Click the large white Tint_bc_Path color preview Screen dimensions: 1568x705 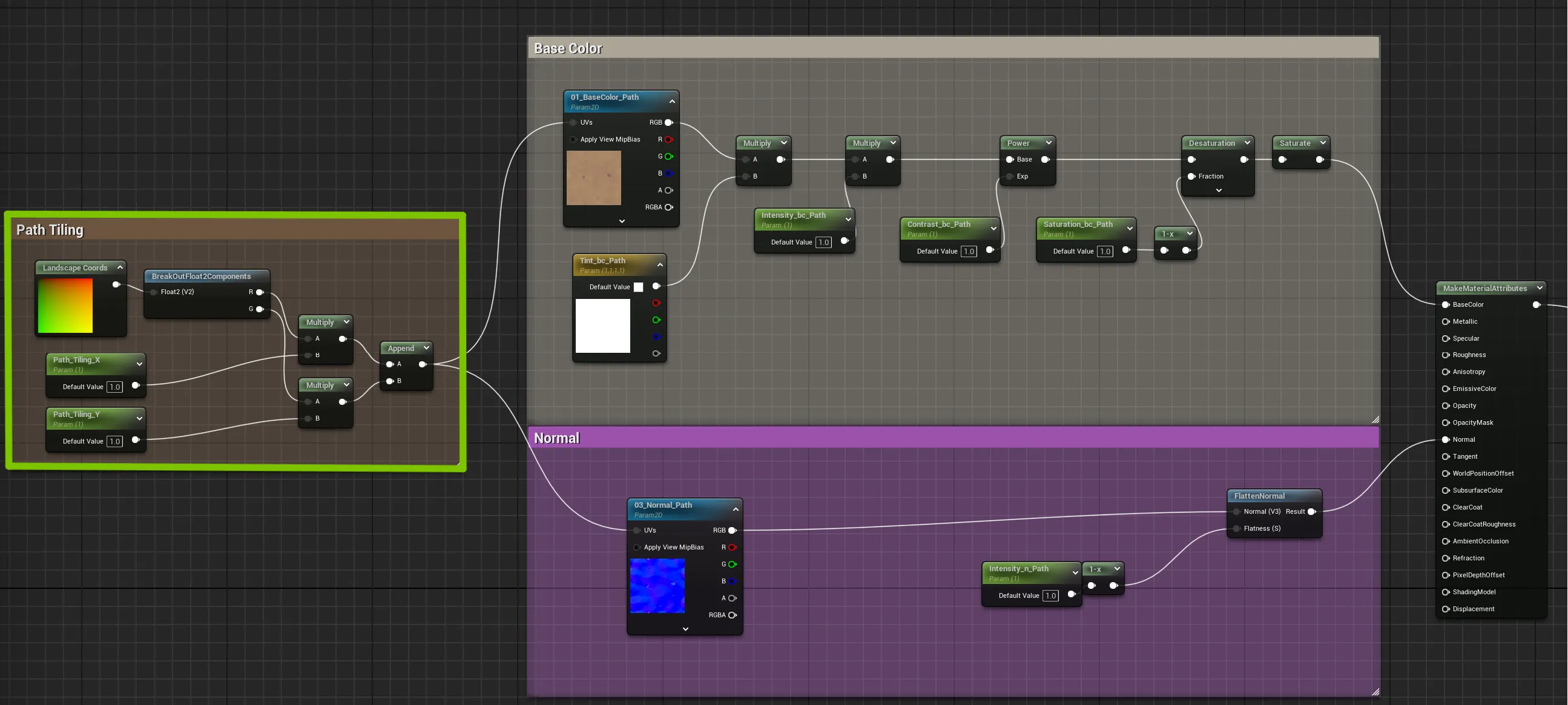pyautogui.click(x=602, y=326)
